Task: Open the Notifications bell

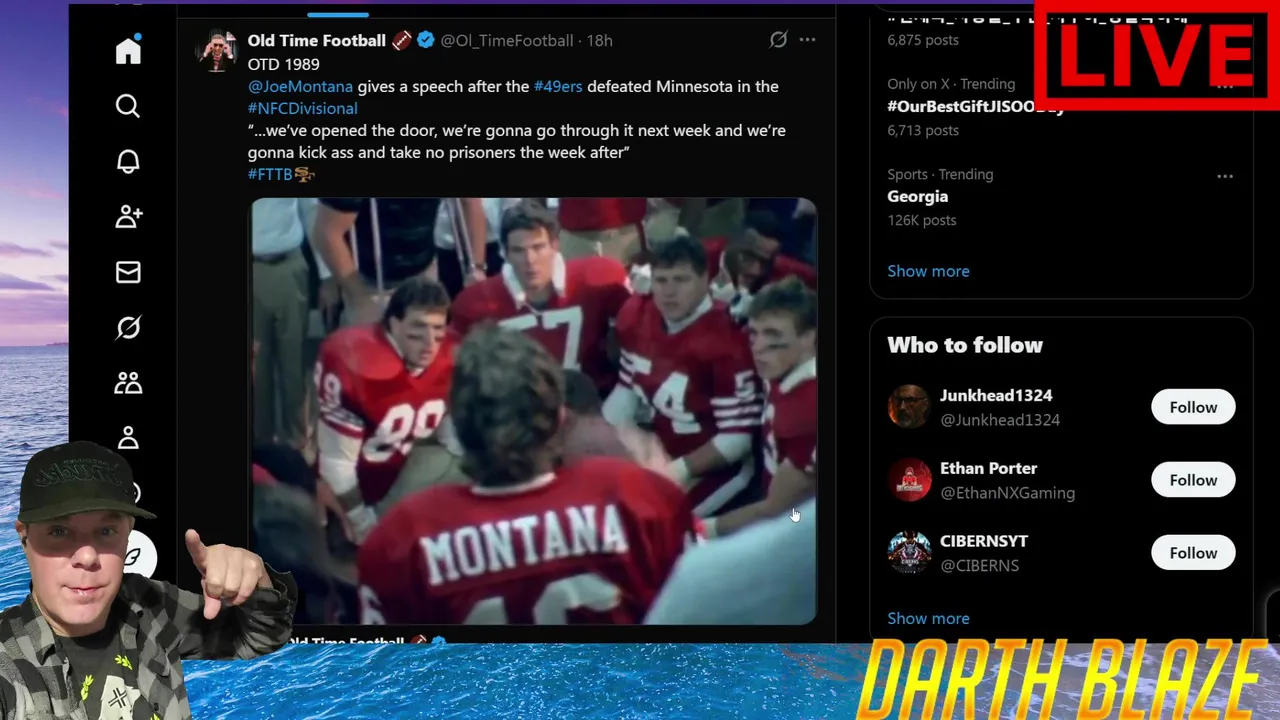Action: coord(128,162)
